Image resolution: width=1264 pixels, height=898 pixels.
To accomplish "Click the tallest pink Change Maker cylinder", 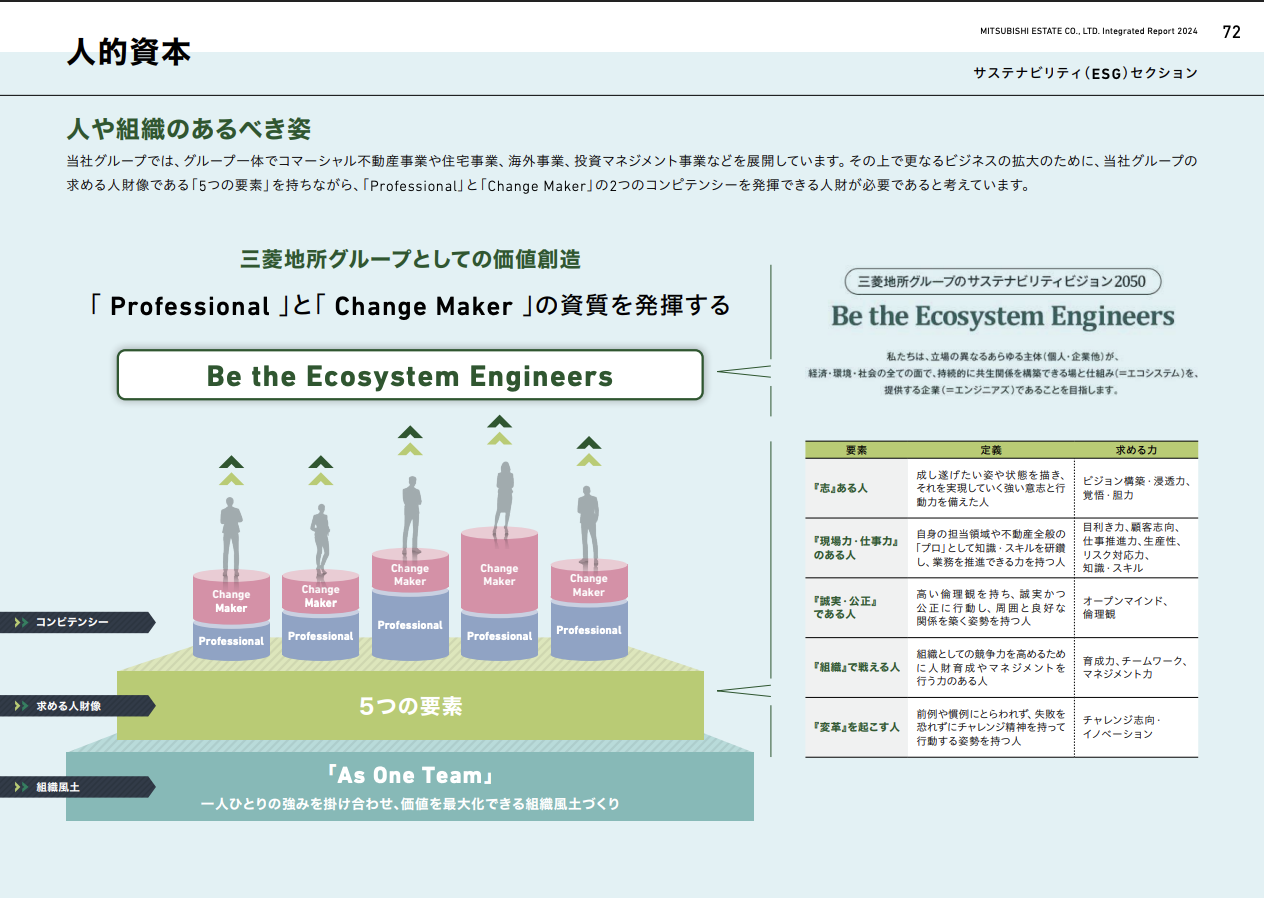I will [x=499, y=570].
